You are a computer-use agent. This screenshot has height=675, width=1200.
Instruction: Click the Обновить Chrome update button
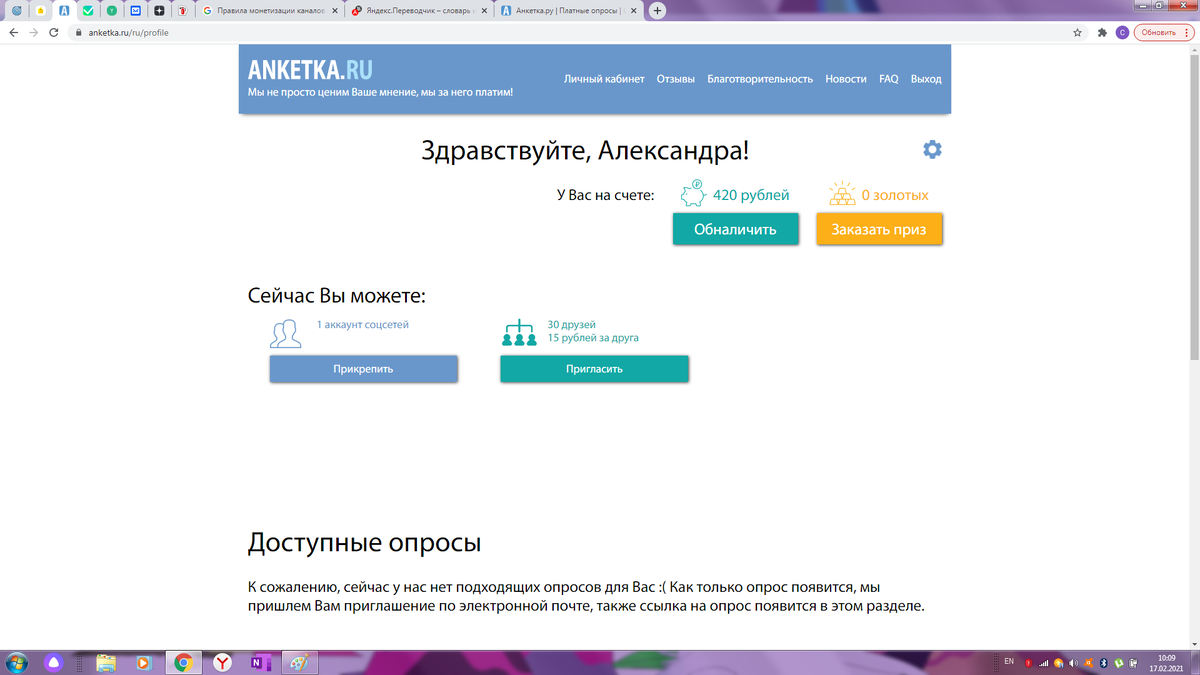click(1163, 32)
